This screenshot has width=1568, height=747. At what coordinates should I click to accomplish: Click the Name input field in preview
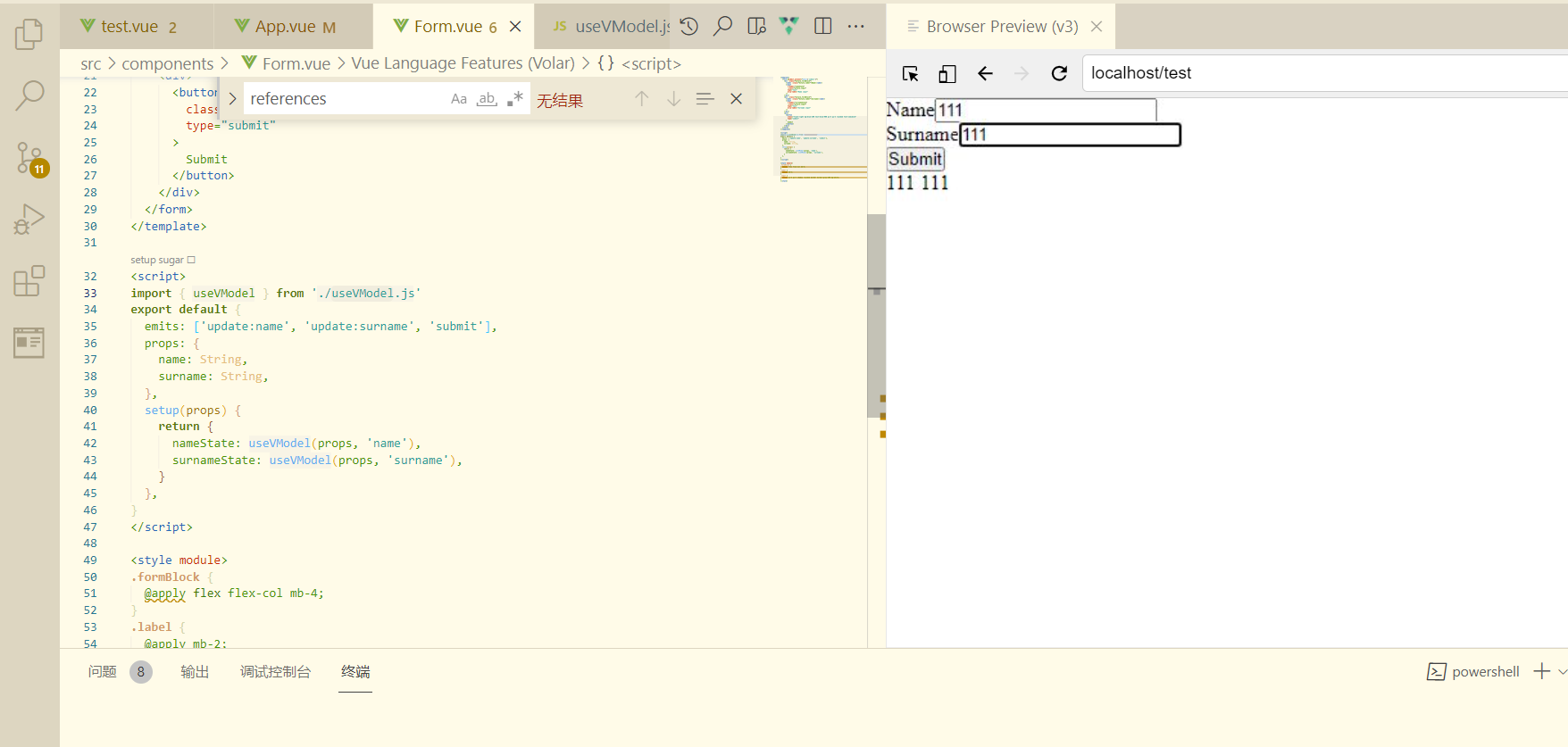[x=1046, y=110]
